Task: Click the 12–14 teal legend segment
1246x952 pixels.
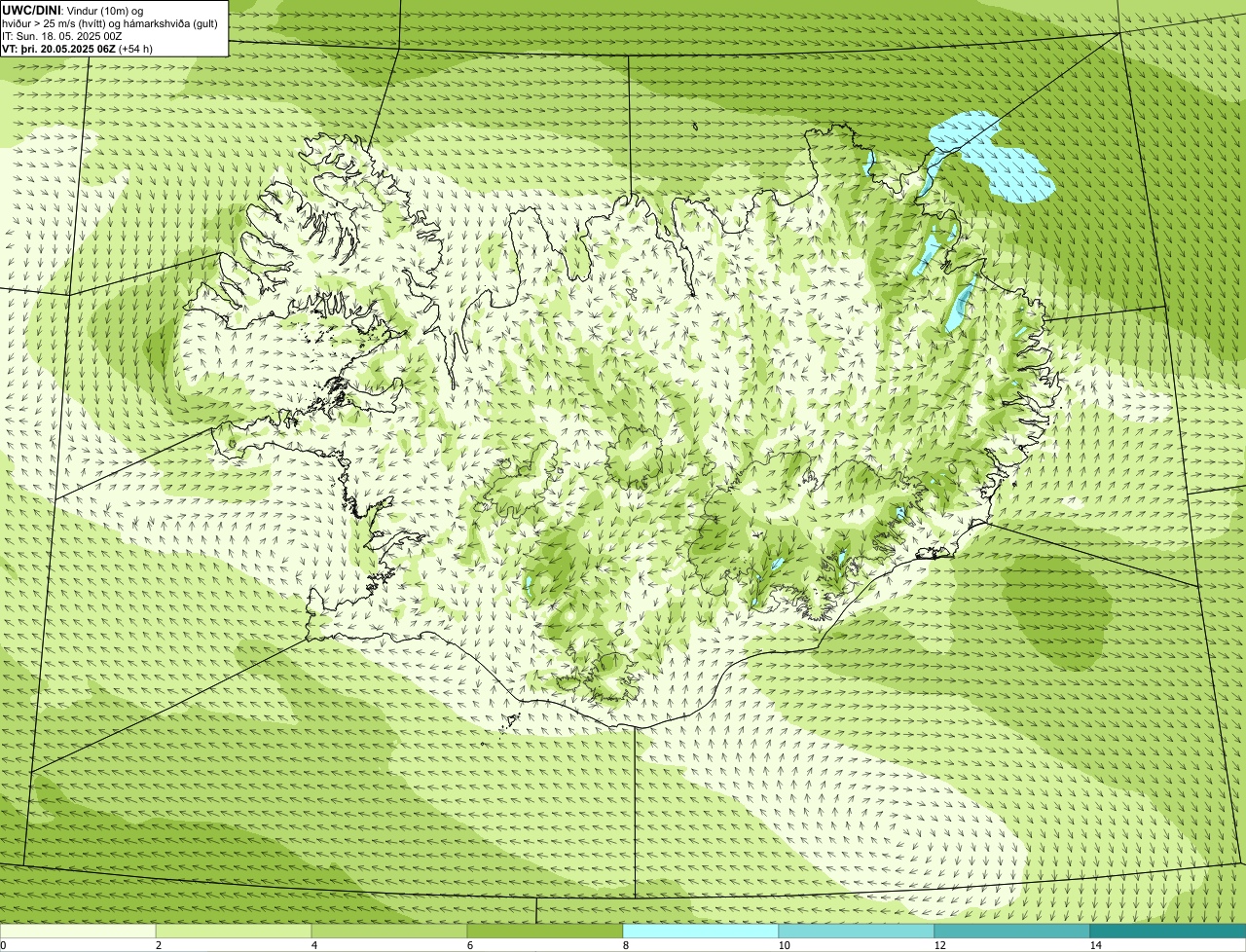Action: tap(1012, 931)
